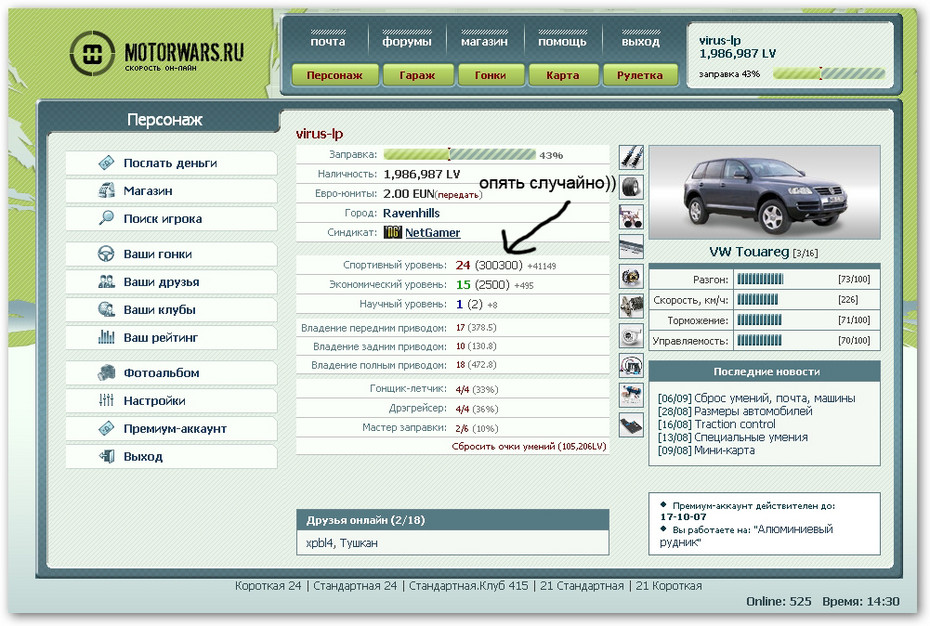The width and height of the screenshot is (930, 626).
Task: Click the VW Touareg car image
Action: [765, 192]
